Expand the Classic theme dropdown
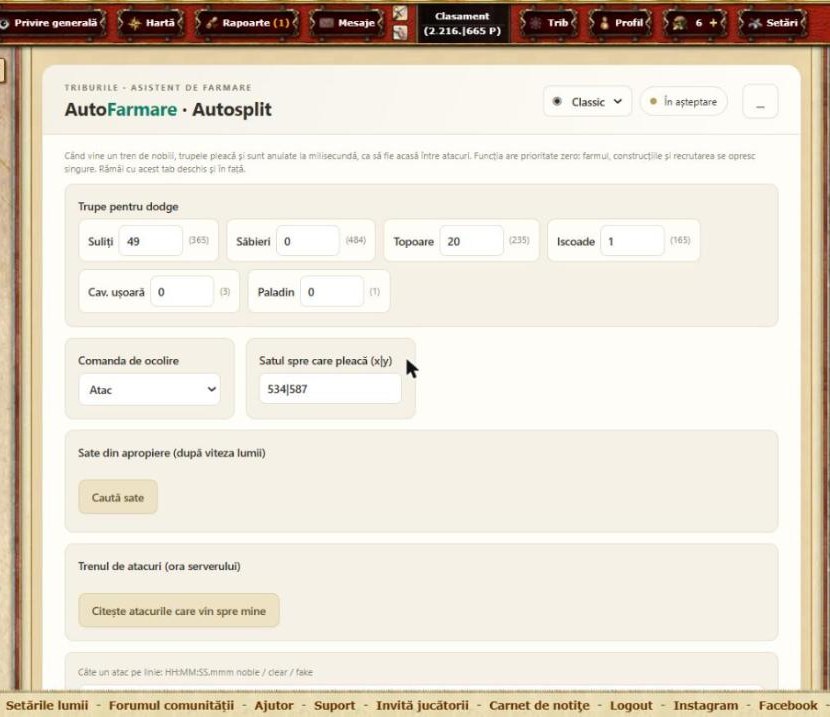 click(588, 102)
